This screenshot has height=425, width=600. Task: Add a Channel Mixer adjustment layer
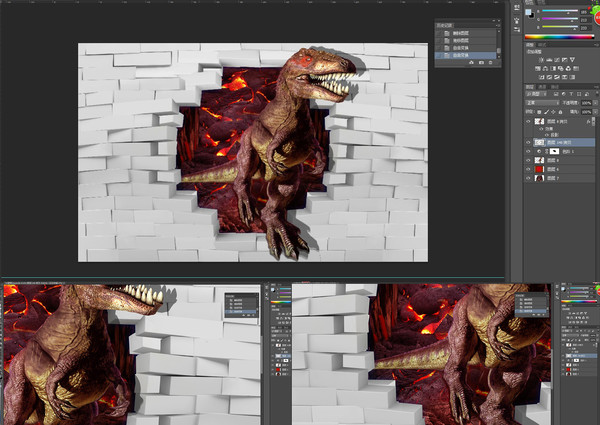click(568, 68)
